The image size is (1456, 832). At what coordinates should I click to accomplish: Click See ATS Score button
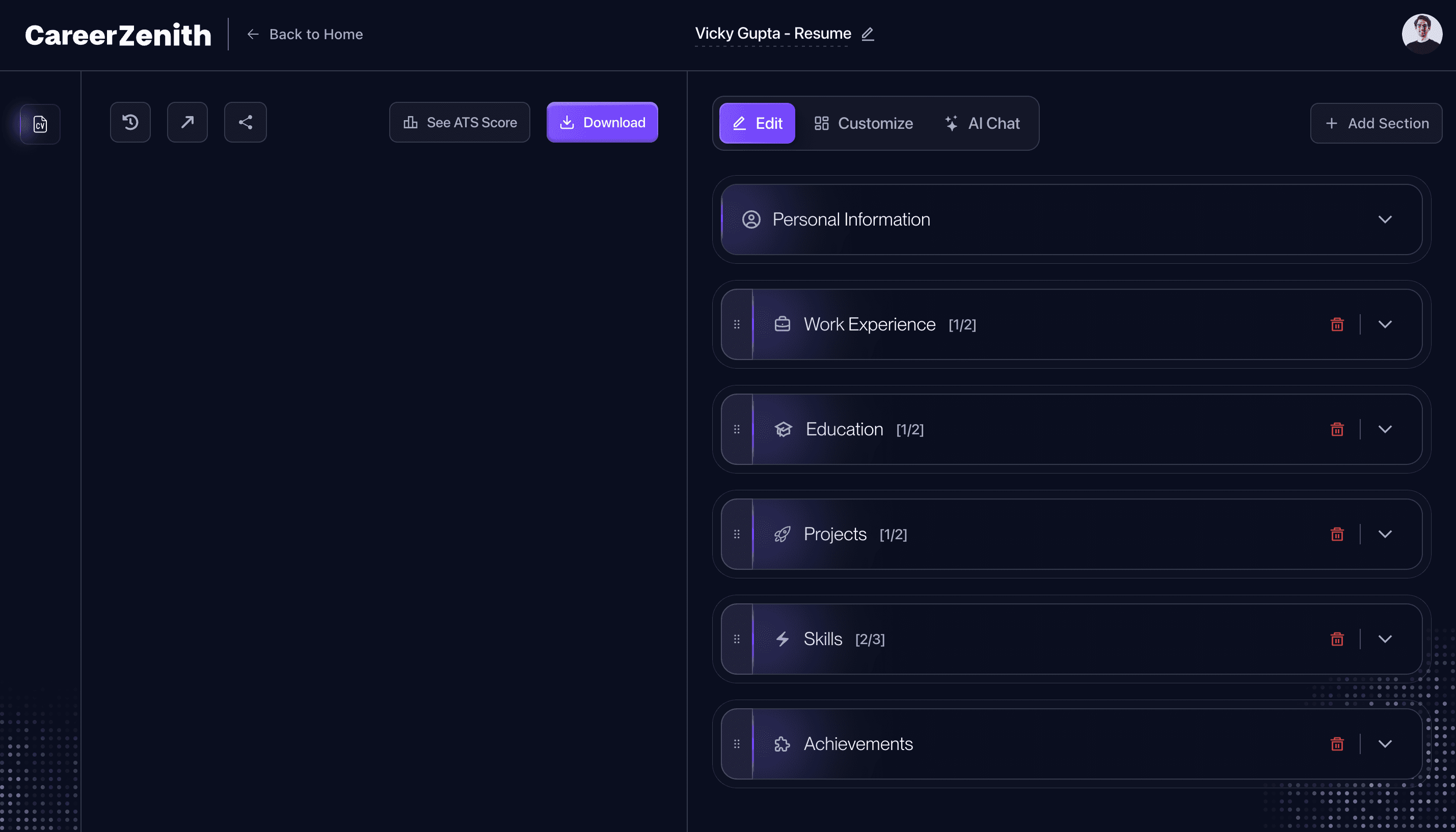(460, 122)
